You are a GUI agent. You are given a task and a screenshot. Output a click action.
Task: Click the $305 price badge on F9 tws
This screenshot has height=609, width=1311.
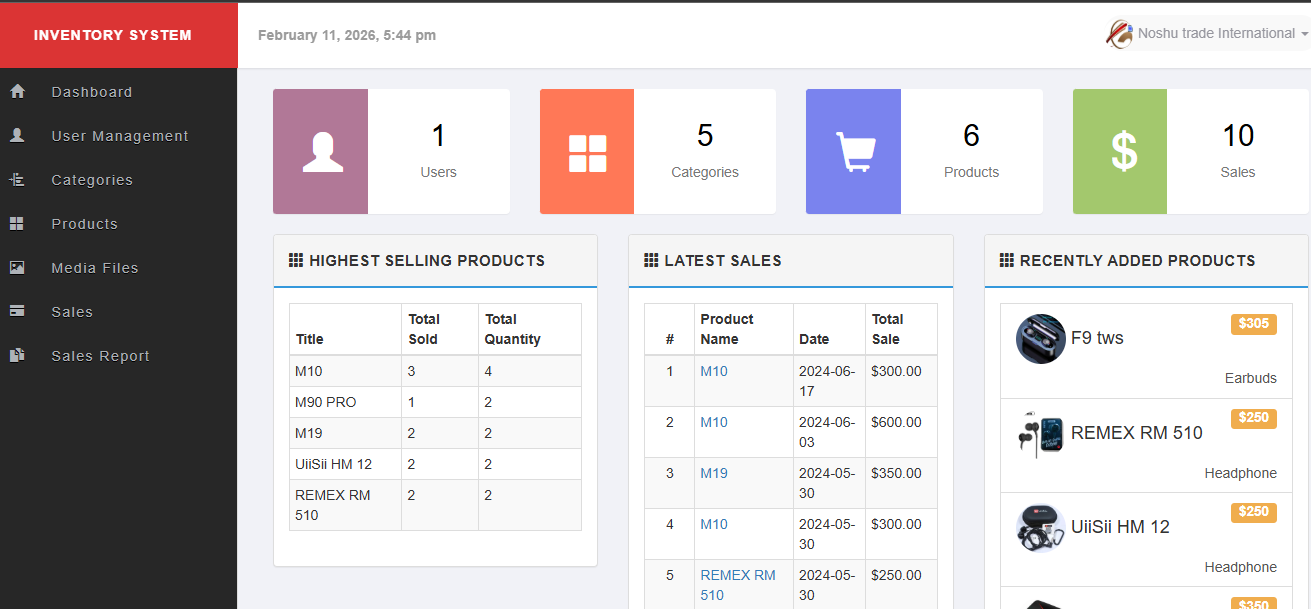click(1253, 325)
